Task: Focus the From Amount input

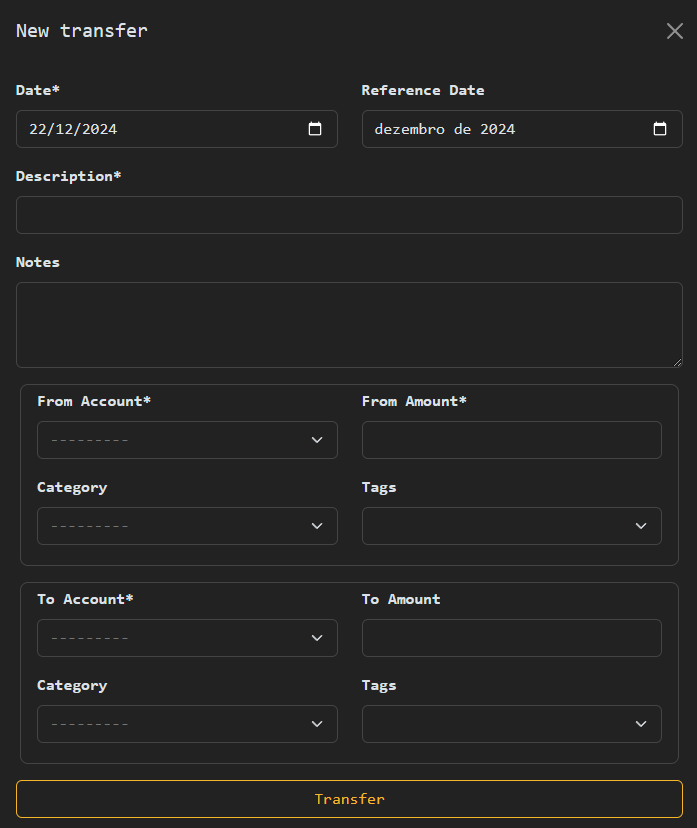Action: [511, 440]
